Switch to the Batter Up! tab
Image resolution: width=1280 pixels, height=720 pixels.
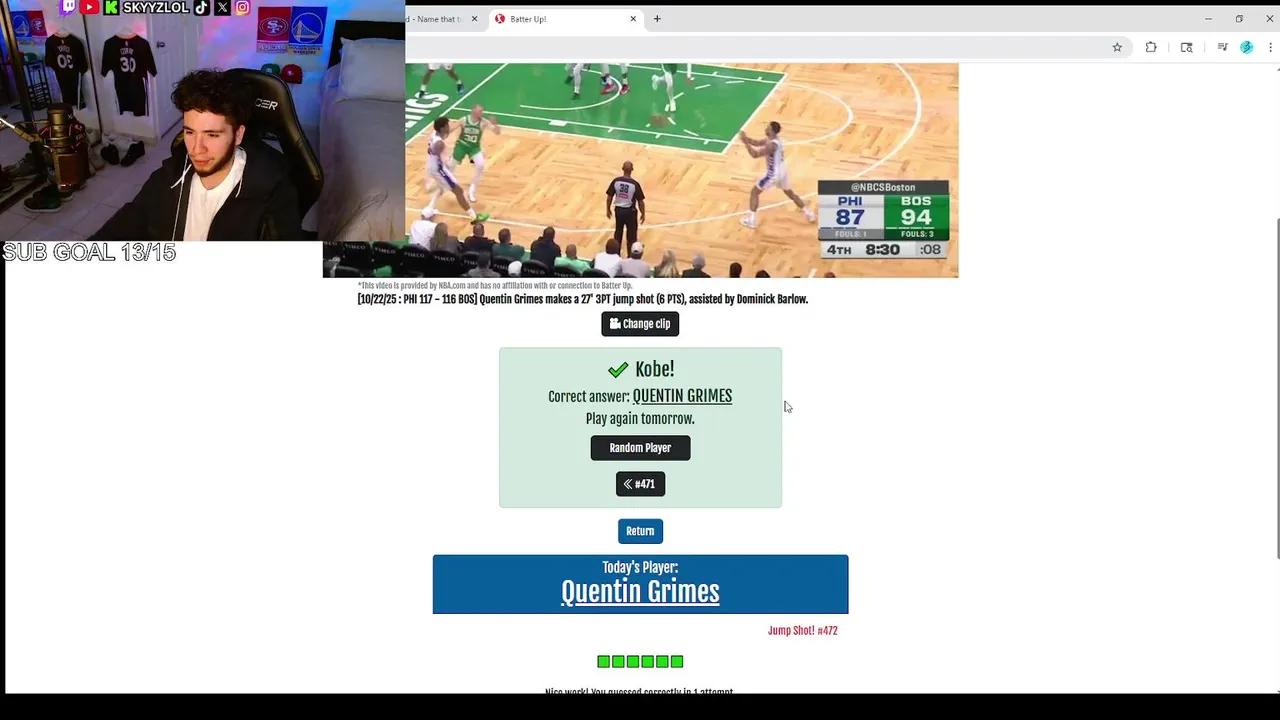coord(565,19)
